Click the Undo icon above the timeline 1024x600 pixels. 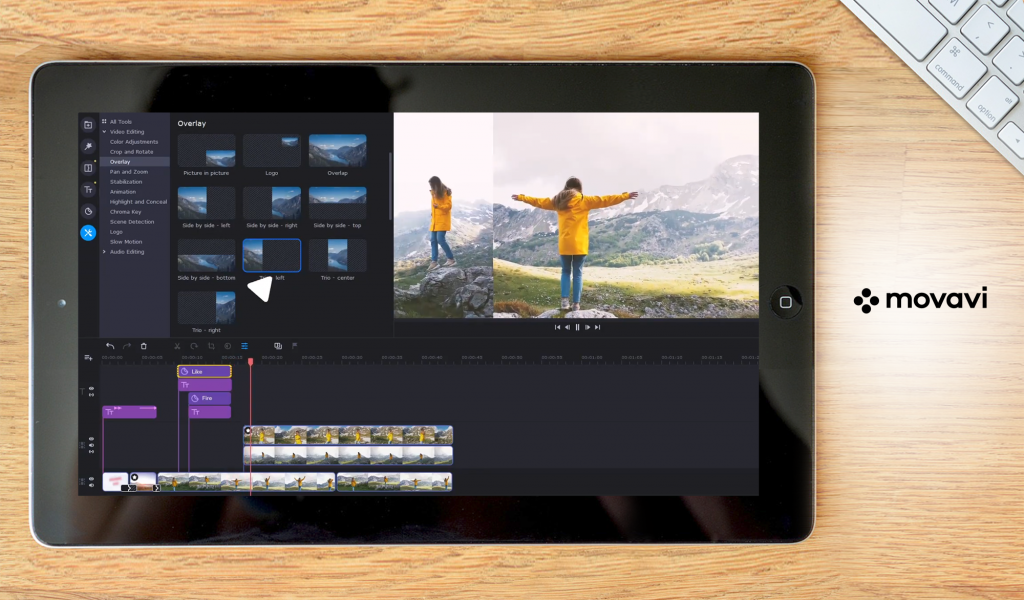[109, 346]
